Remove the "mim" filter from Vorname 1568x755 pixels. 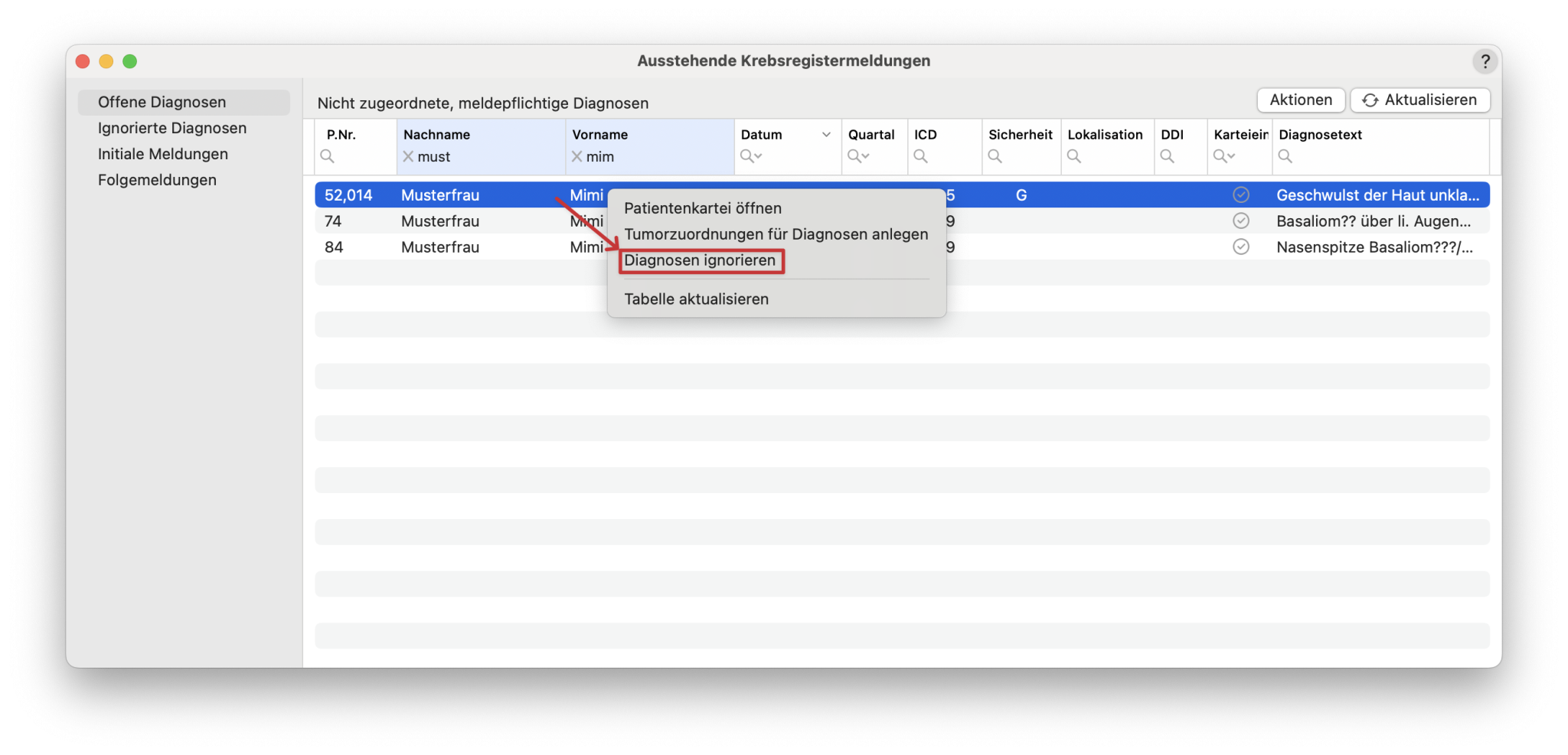point(576,156)
